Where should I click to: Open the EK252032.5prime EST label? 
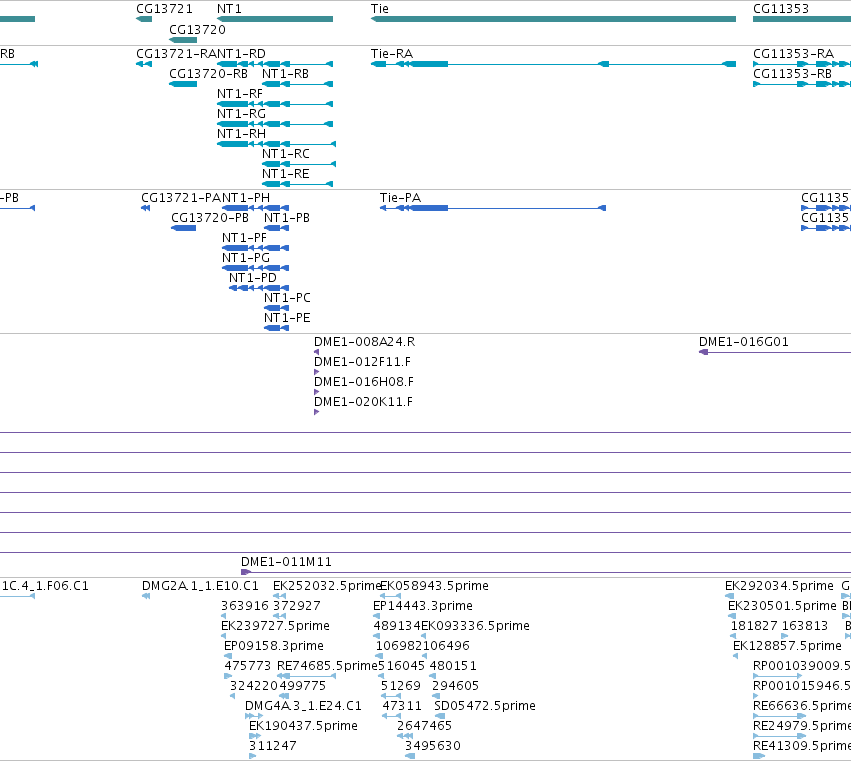point(327,586)
